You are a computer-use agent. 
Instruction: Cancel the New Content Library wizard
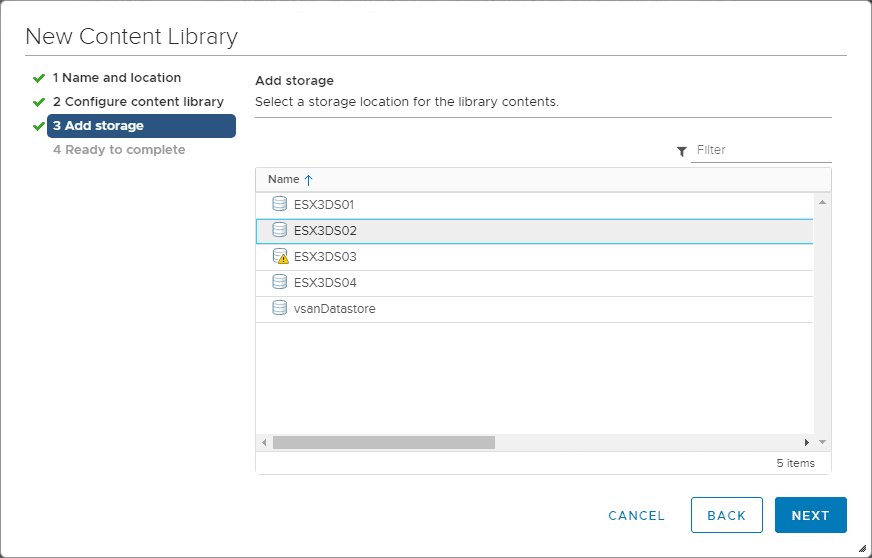[636, 516]
